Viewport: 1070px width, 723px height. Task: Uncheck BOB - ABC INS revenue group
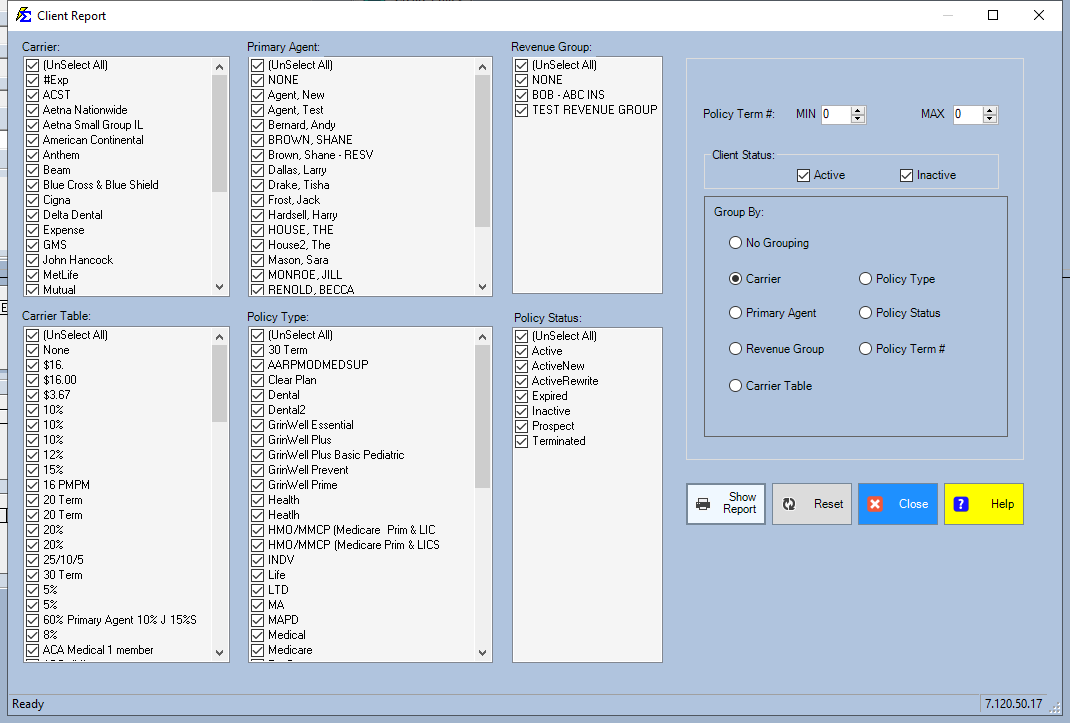pos(520,95)
